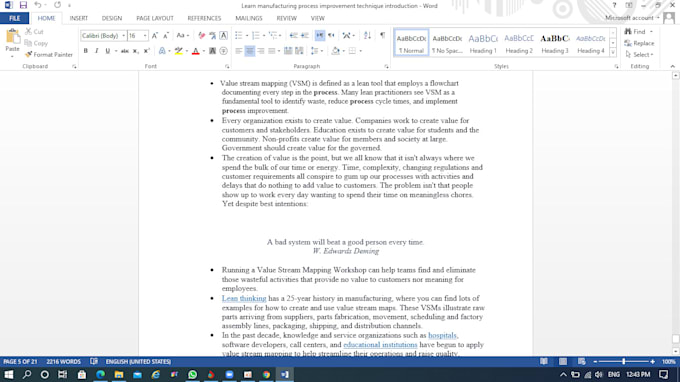Click the Shrink Font icon

166,36
